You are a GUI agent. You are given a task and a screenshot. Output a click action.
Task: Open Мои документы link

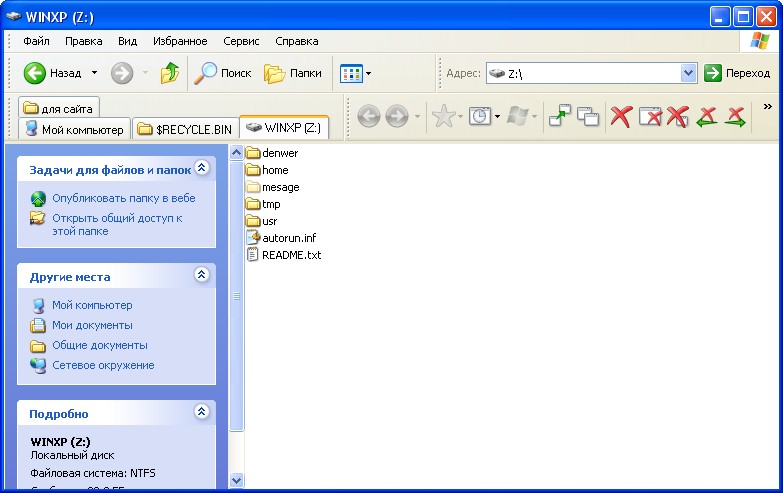click(x=92, y=325)
